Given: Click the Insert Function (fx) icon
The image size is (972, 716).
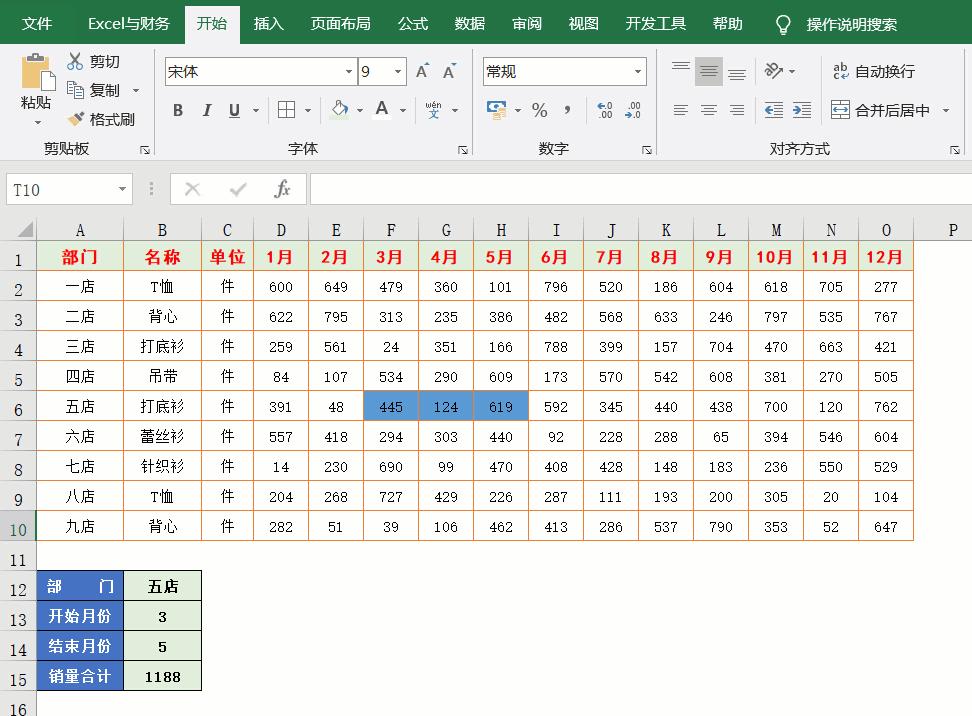Looking at the screenshot, I should click(x=283, y=189).
